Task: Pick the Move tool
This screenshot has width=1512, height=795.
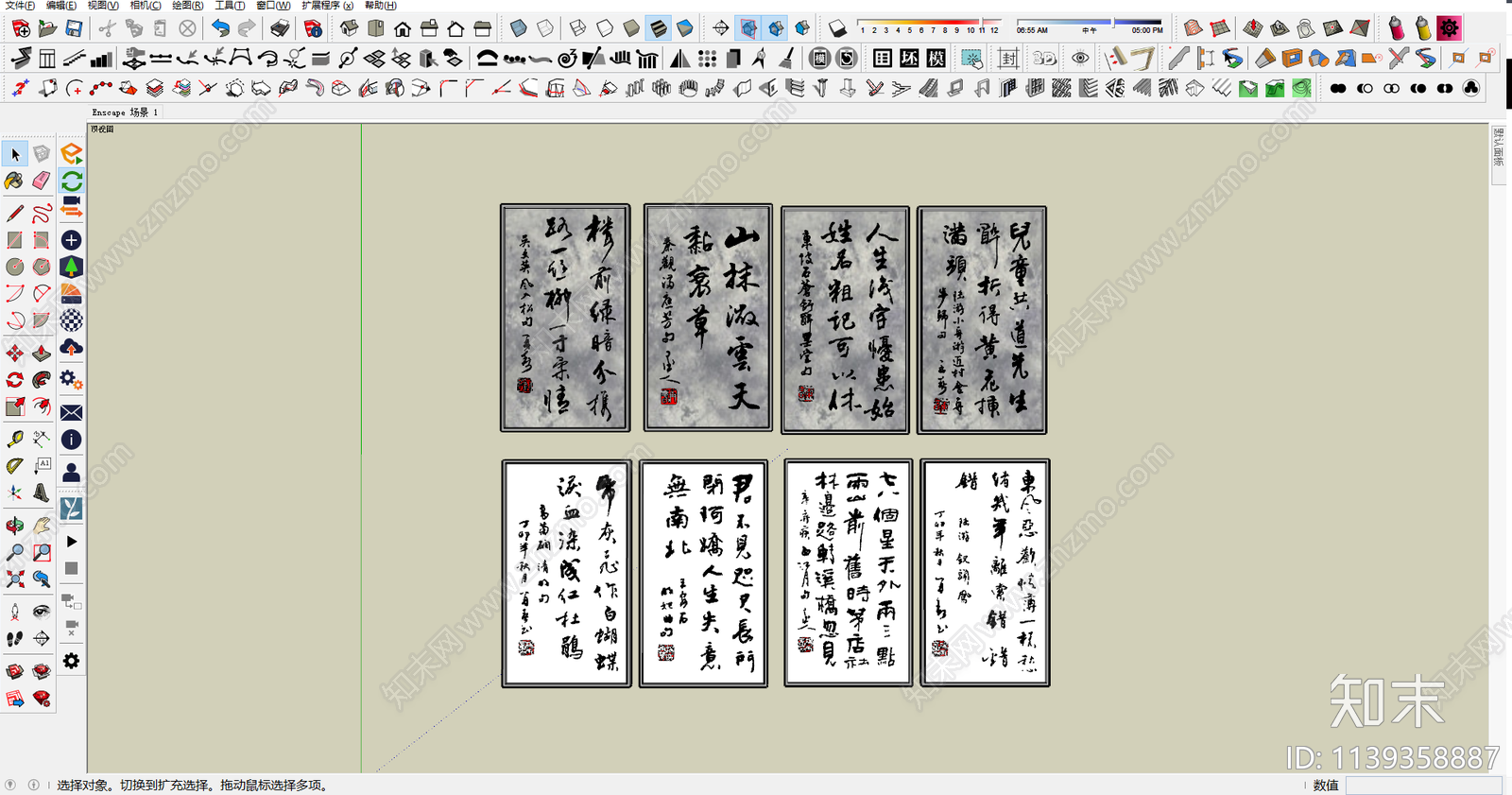Action: pos(15,354)
